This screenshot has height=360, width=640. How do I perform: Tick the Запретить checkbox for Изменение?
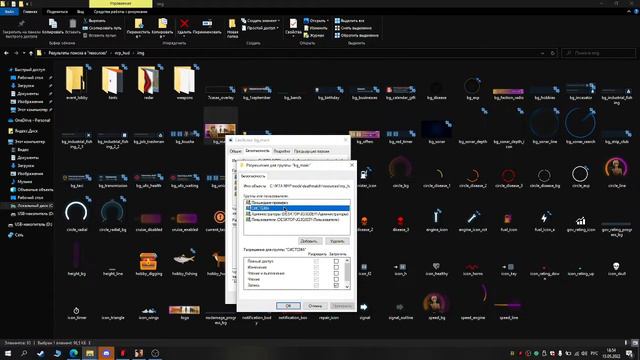tap(336, 267)
